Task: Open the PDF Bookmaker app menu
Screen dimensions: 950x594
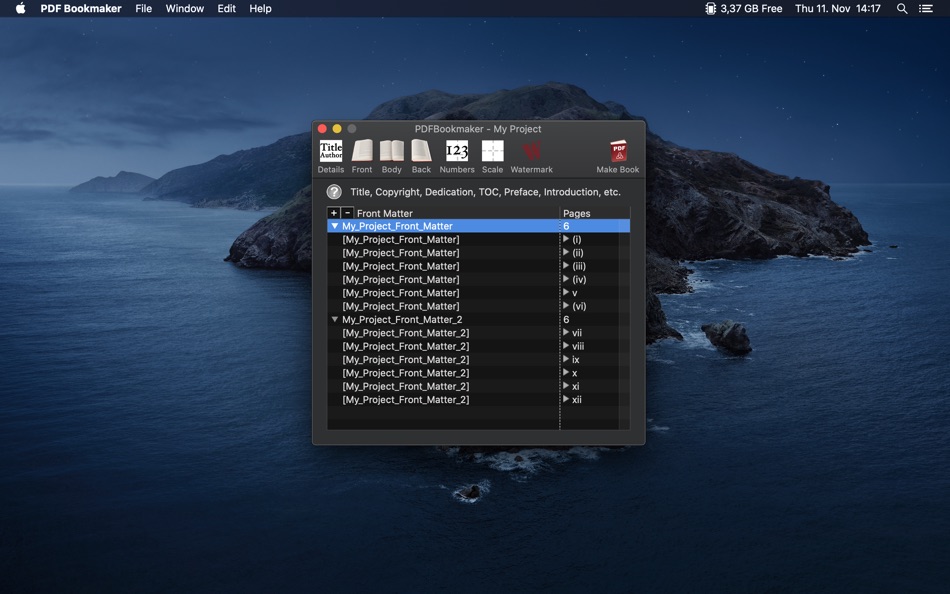Action: pos(81,8)
